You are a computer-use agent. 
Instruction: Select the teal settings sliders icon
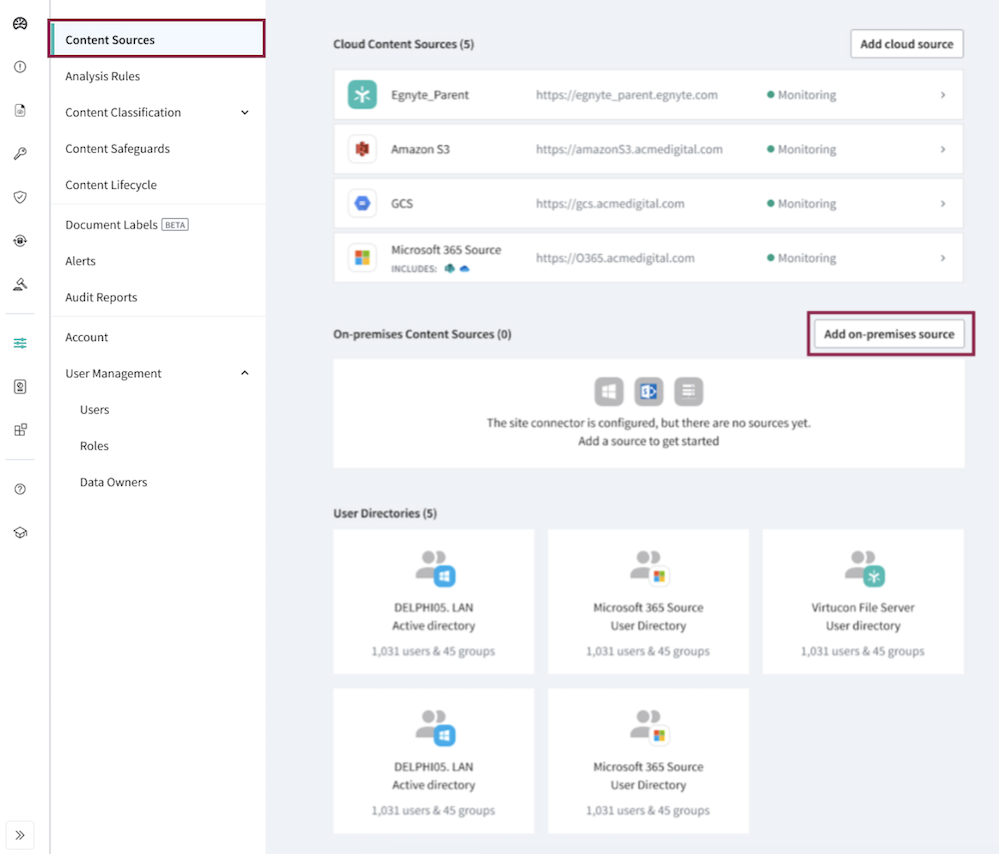point(20,343)
